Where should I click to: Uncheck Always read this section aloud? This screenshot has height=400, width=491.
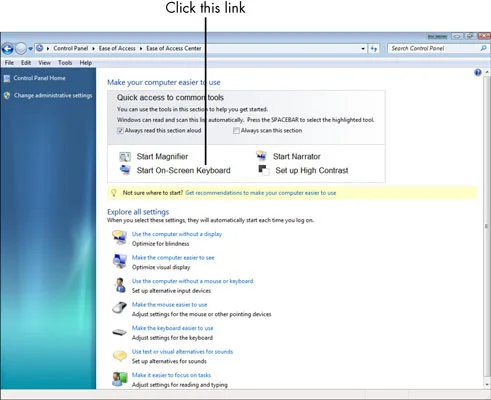tap(120, 131)
